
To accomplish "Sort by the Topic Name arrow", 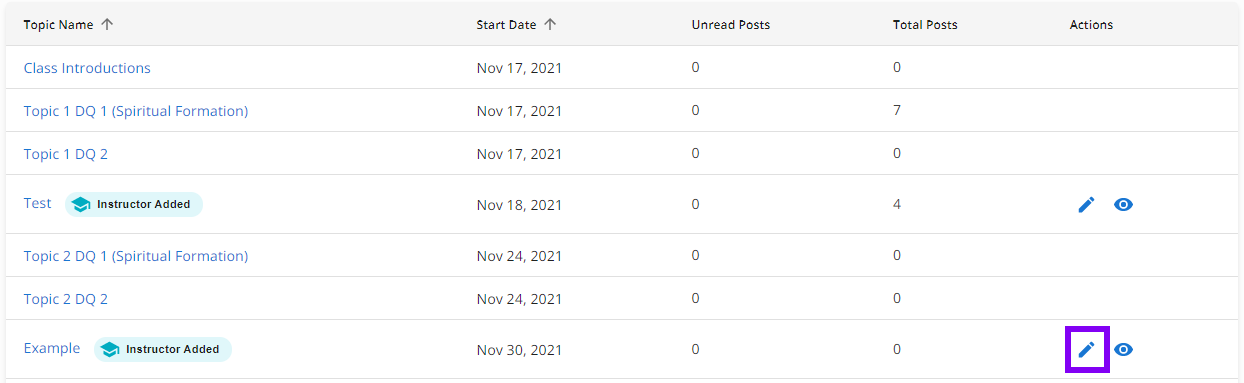I will pyautogui.click(x=107, y=25).
